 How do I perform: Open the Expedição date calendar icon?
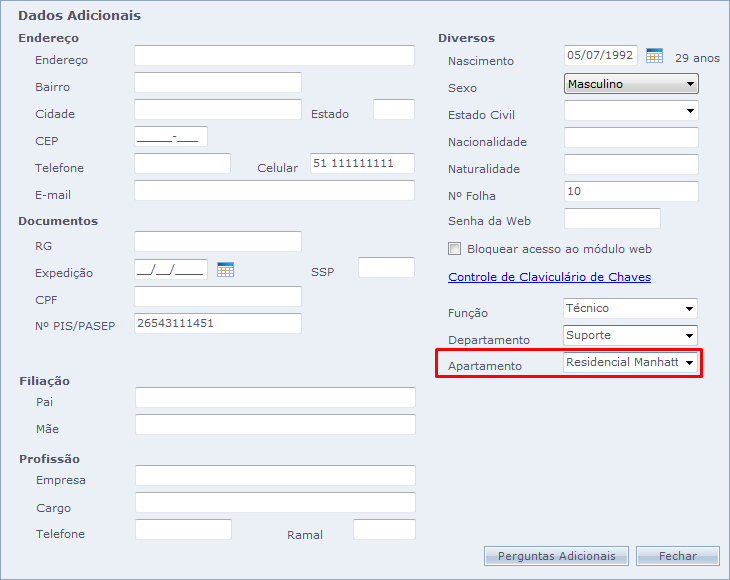[225, 269]
